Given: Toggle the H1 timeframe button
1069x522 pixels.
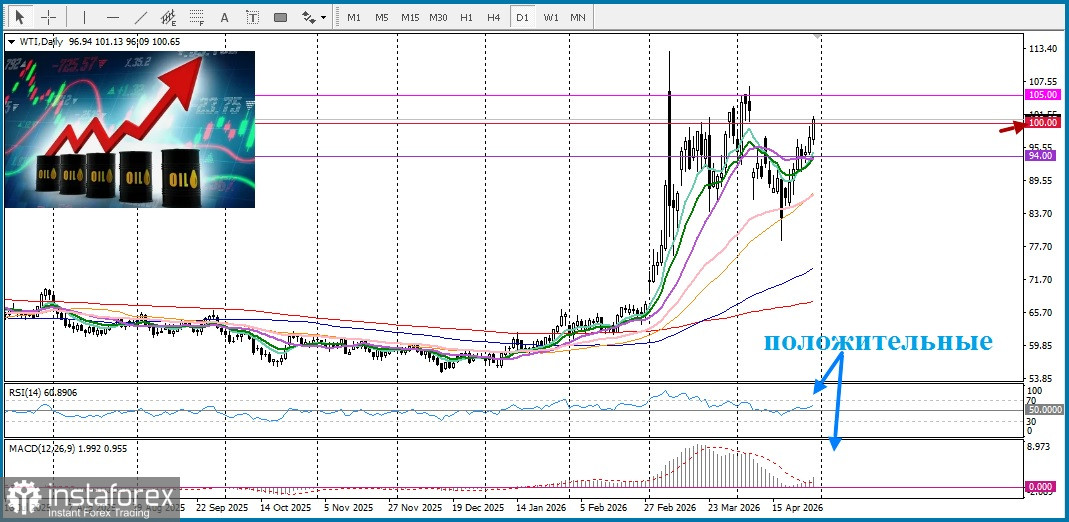Looking at the screenshot, I should click(466, 17).
